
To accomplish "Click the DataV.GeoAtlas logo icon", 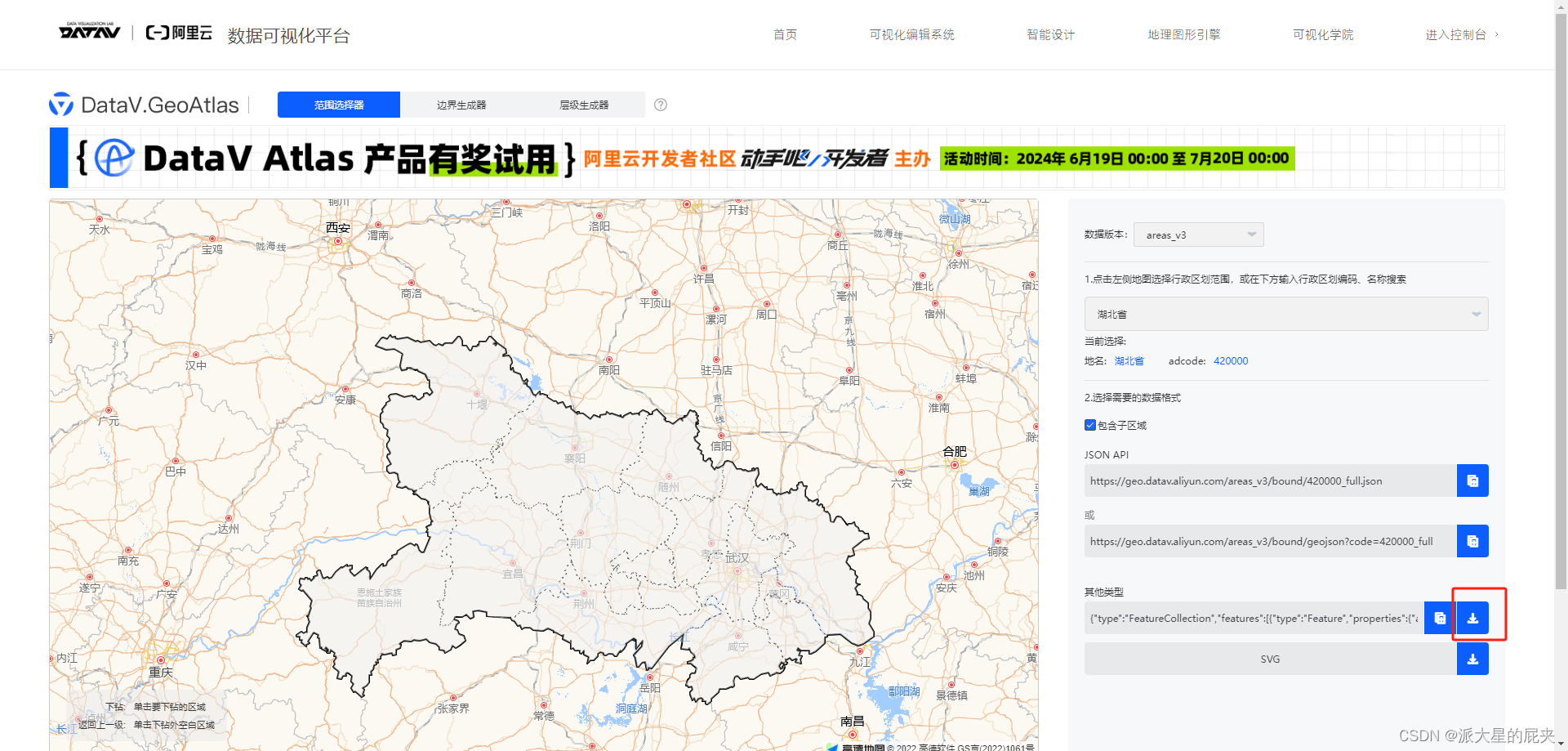I will pos(61,105).
